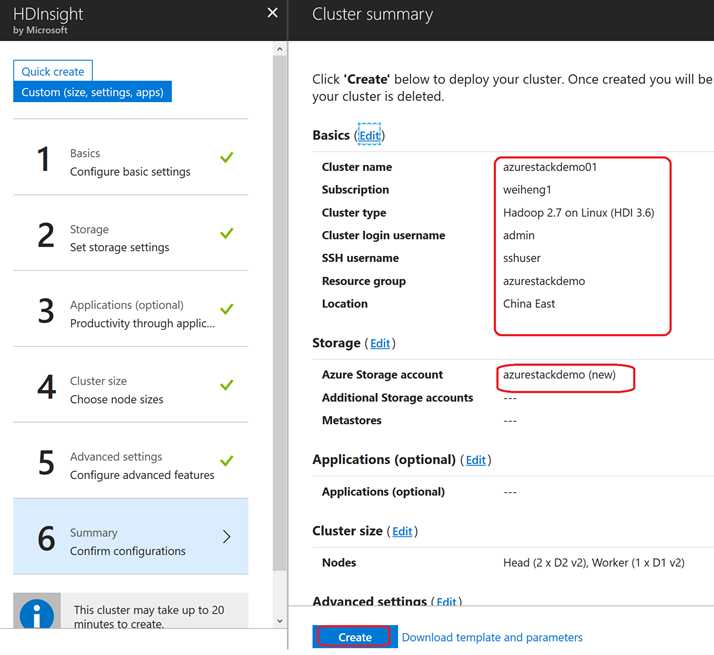Close the HDInsight blade with X
This screenshot has width=714, height=655.
(272, 13)
